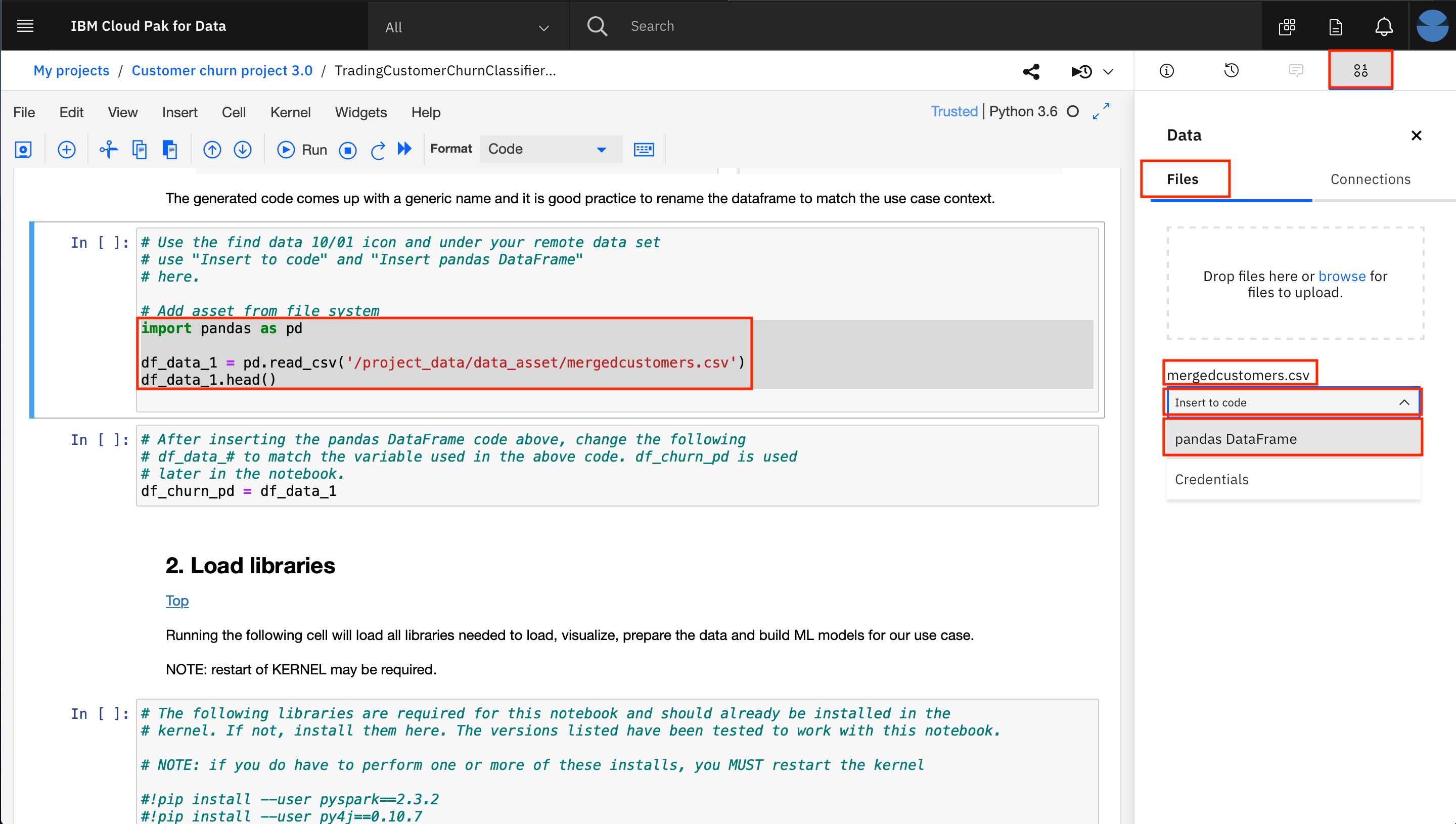Open the notifications bell icon
The width and height of the screenshot is (1456, 824).
click(1384, 26)
